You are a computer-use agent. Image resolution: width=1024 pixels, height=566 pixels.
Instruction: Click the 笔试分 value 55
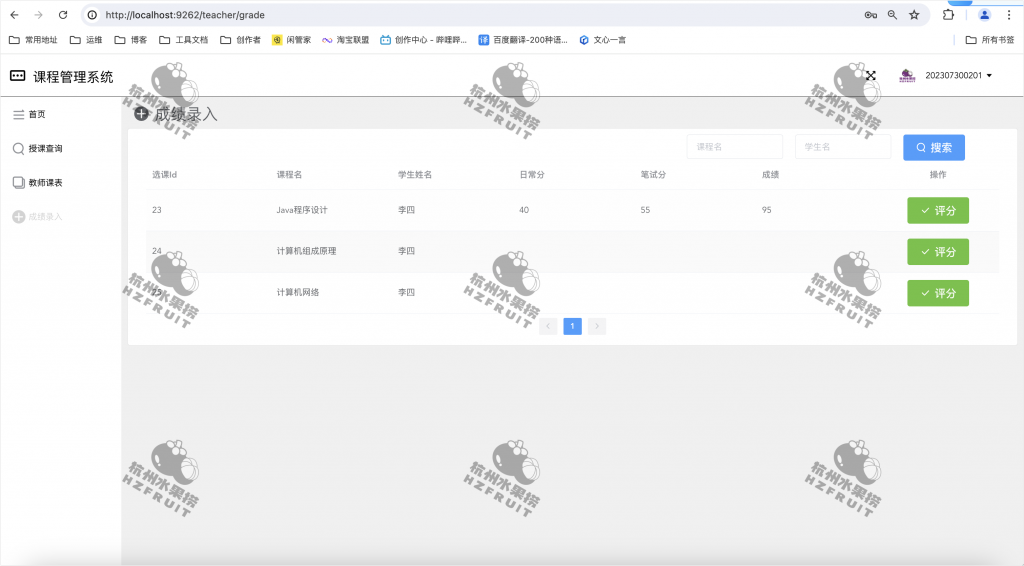tap(645, 210)
